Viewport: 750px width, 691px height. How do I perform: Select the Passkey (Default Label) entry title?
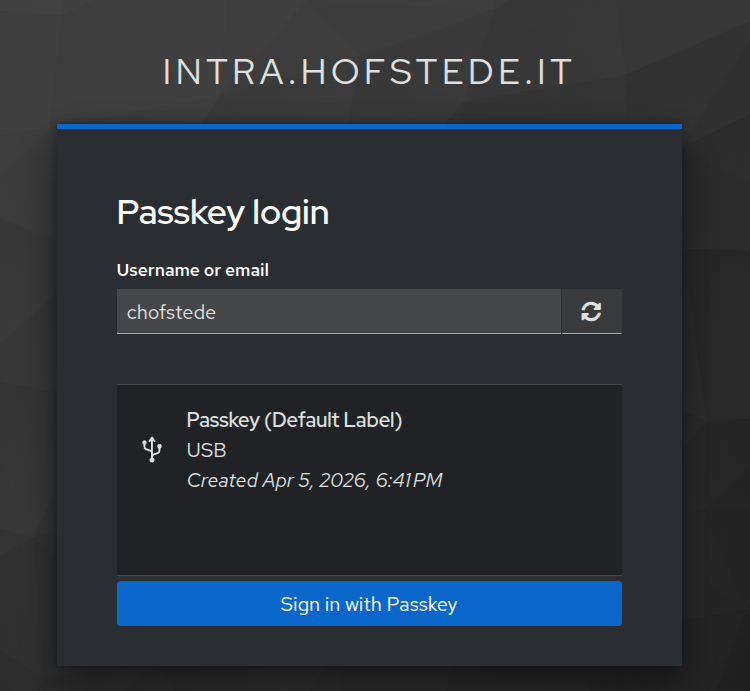[x=294, y=420]
